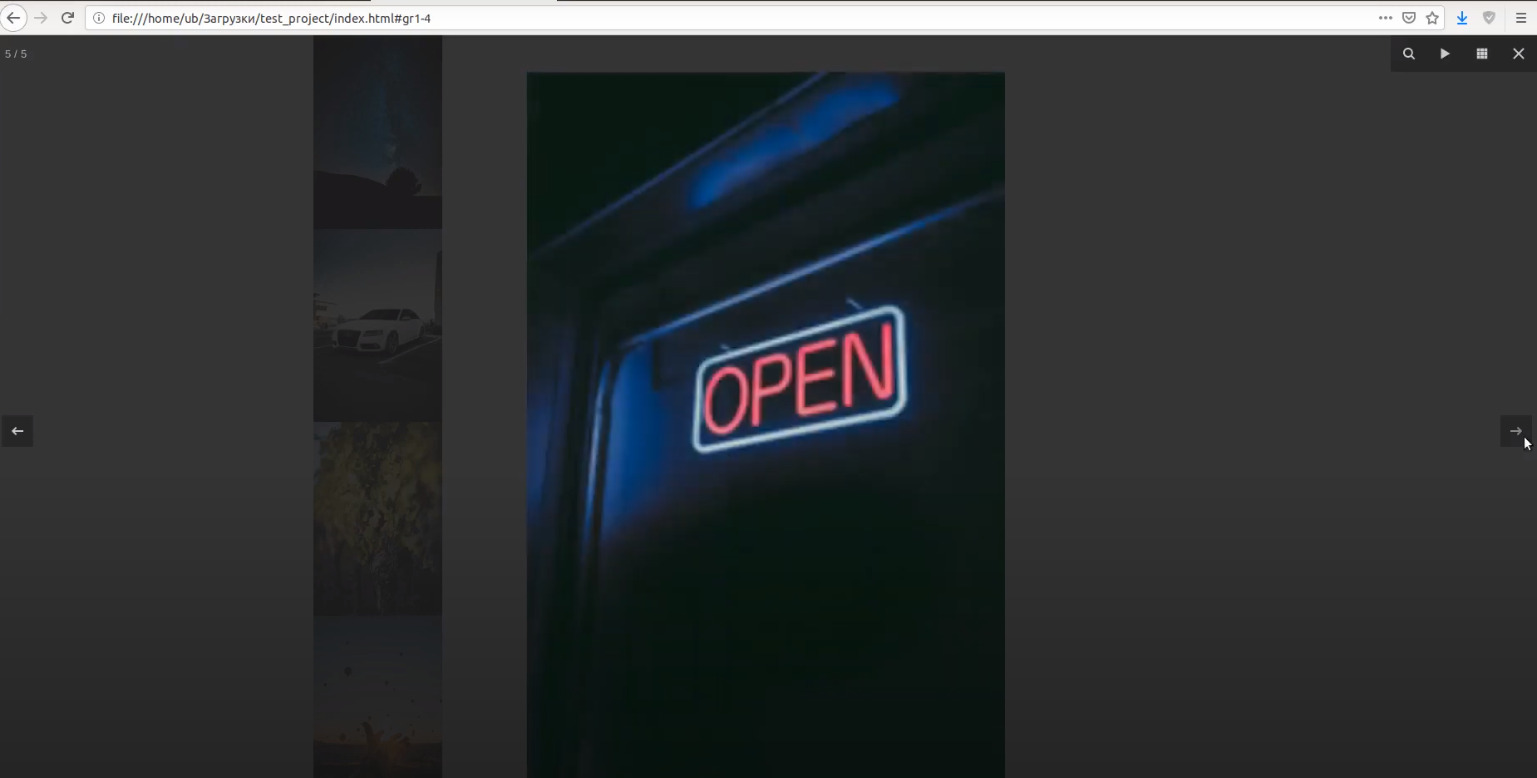Open the Firefox hamburger menu
The image size is (1537, 778).
tap(1520, 18)
